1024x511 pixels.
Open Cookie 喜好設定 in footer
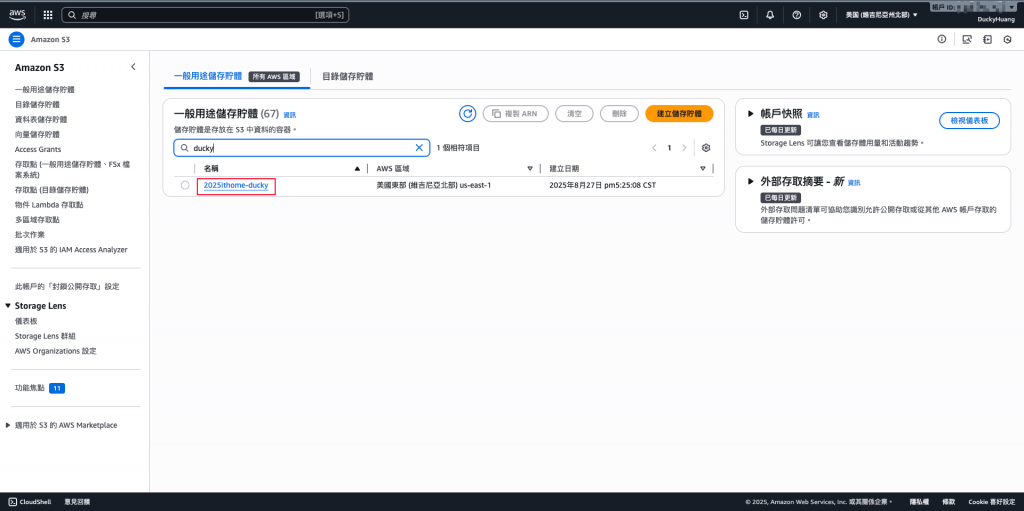tap(991, 502)
